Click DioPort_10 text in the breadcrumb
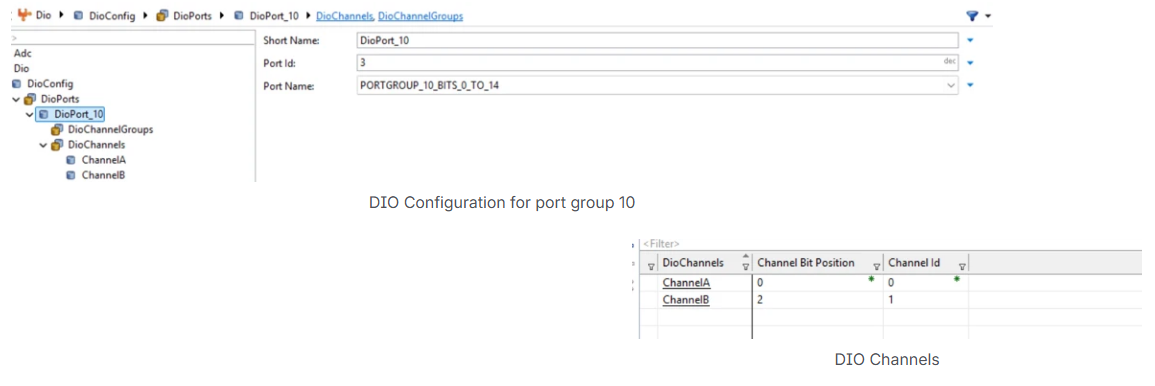 (274, 15)
